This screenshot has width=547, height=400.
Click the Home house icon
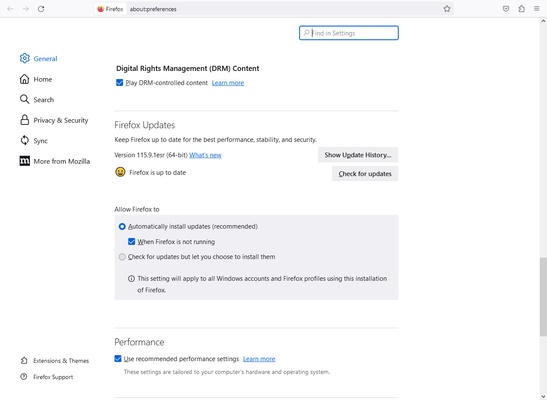pos(24,79)
